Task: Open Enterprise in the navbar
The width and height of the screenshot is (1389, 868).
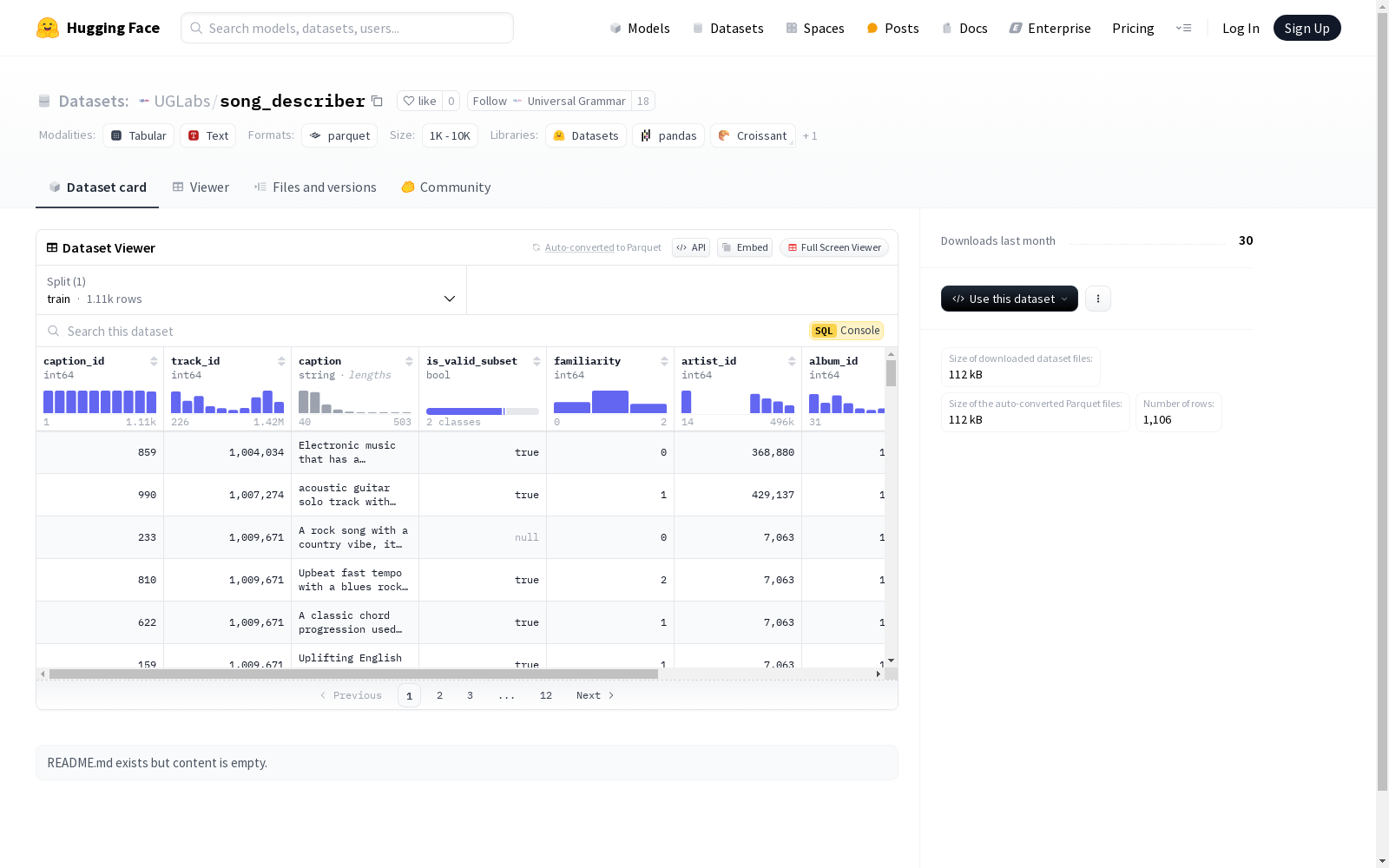Action: tap(1050, 28)
